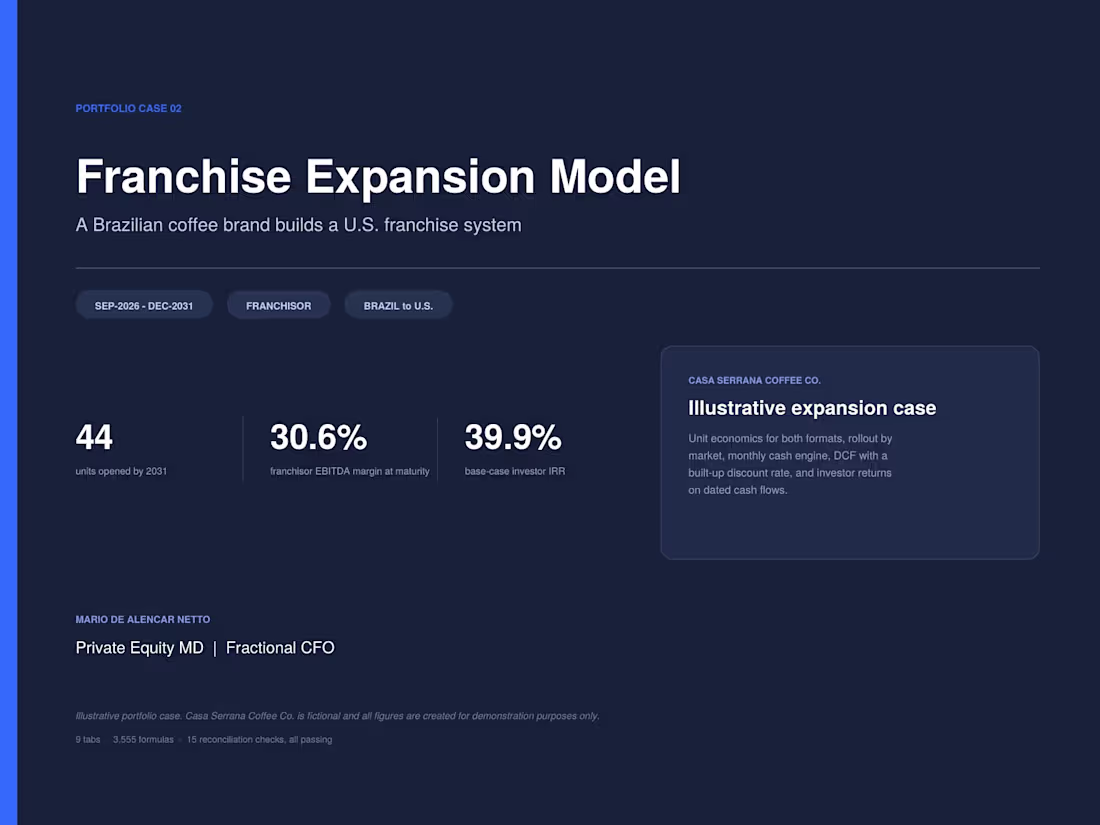Screen dimensions: 1100x825
Task: Click the 3,555 formulas footer text
Action: tap(143, 739)
